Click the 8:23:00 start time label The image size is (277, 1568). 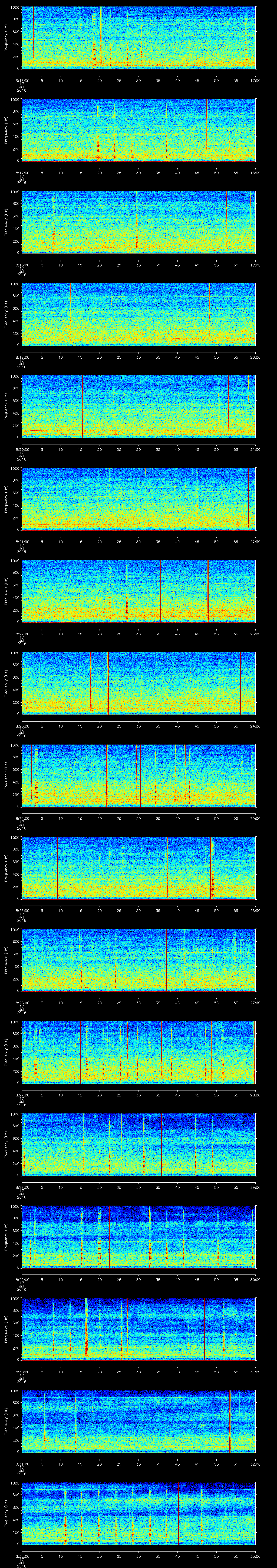tap(22, 726)
